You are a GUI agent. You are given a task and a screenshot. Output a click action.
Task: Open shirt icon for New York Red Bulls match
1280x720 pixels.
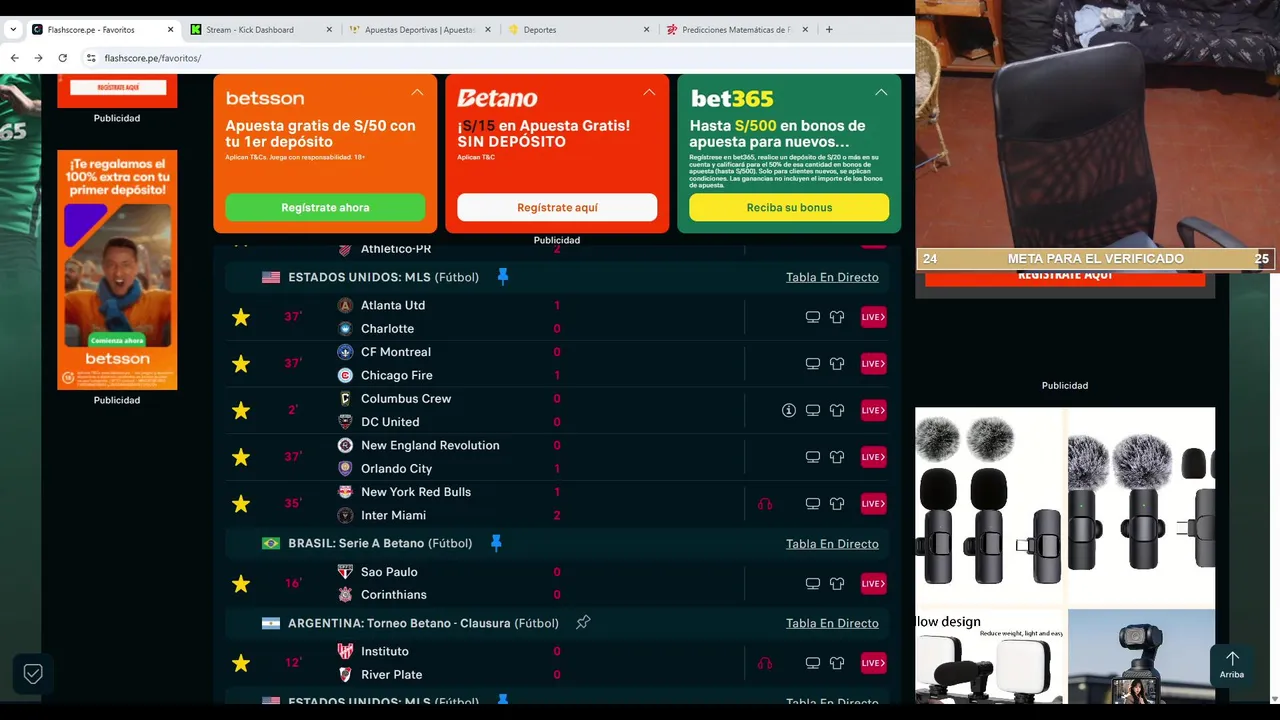(x=837, y=504)
